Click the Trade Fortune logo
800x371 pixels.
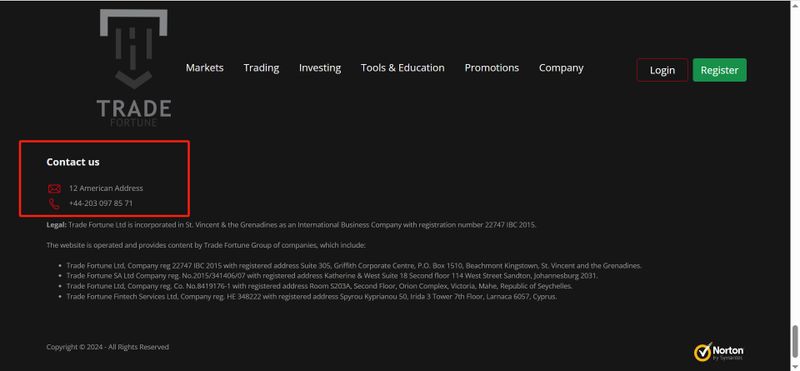134,68
